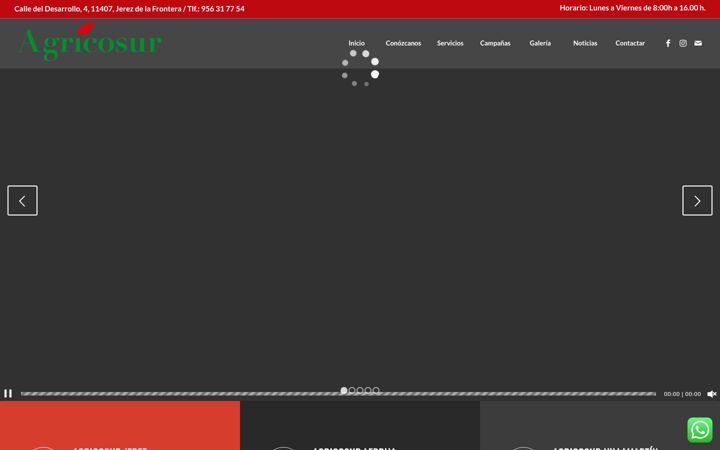
Task: Open the Campañas menu item
Action: click(x=495, y=43)
